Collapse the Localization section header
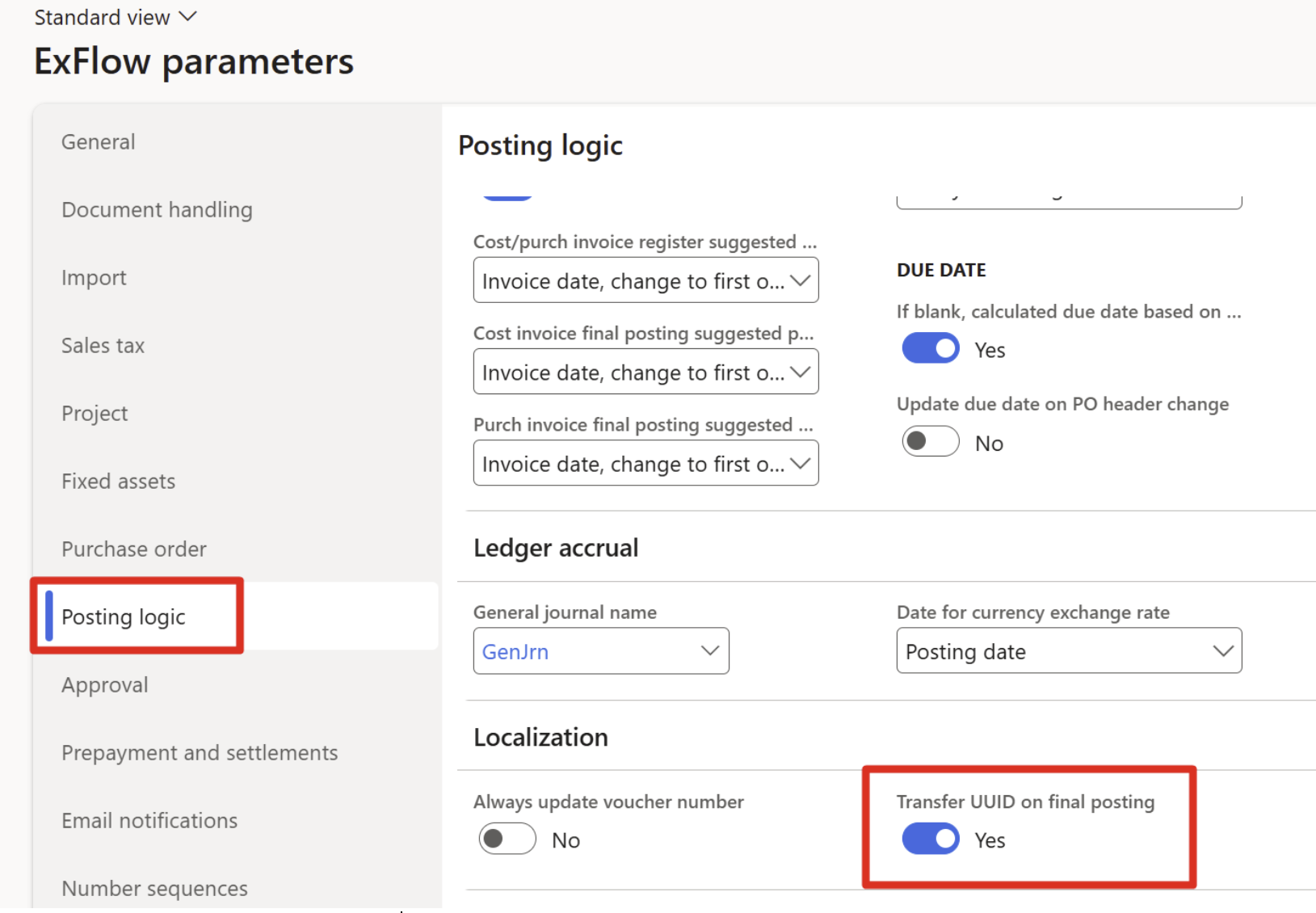The width and height of the screenshot is (1316, 913). pyautogui.click(x=540, y=737)
